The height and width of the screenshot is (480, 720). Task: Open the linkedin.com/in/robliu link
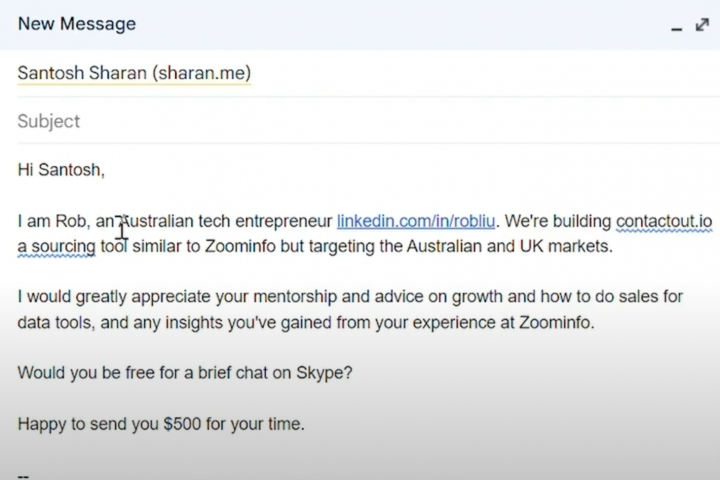coord(416,220)
